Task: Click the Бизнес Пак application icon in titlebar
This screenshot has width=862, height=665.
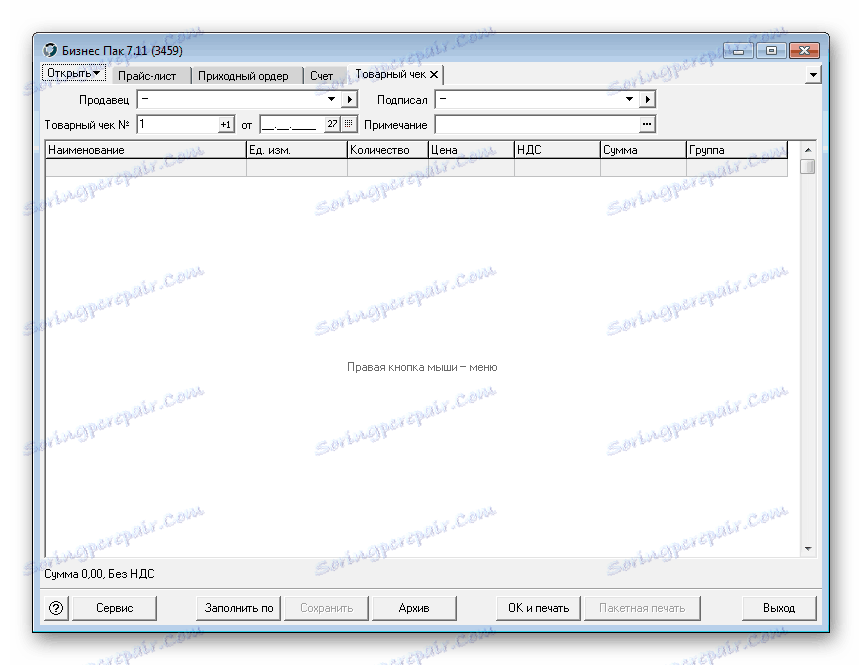Action: click(48, 49)
